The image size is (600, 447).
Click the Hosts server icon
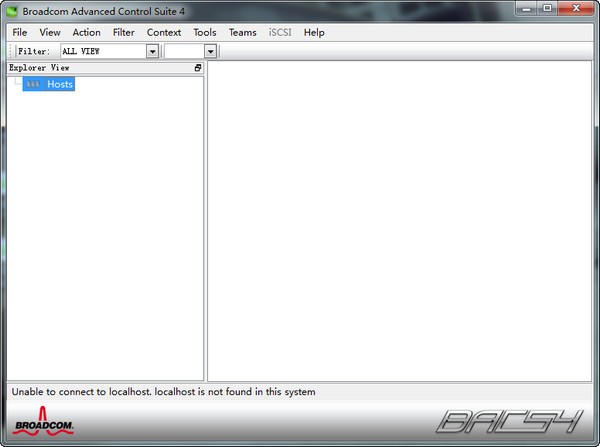click(33, 84)
